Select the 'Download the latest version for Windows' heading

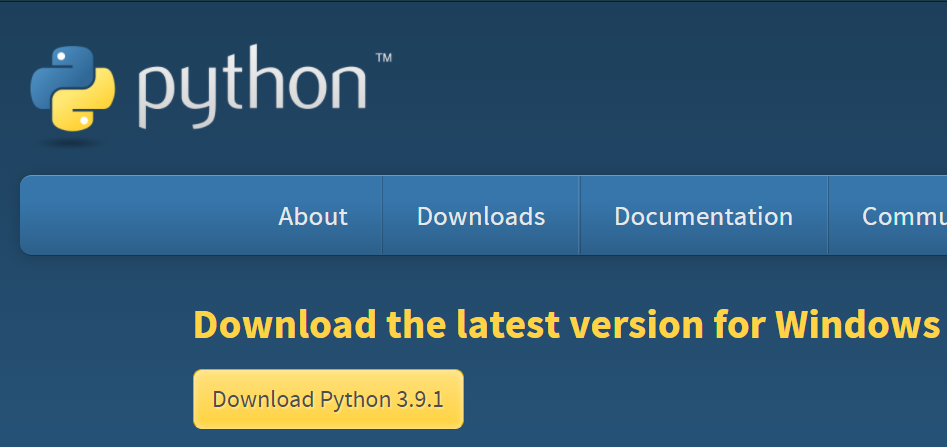(x=567, y=324)
